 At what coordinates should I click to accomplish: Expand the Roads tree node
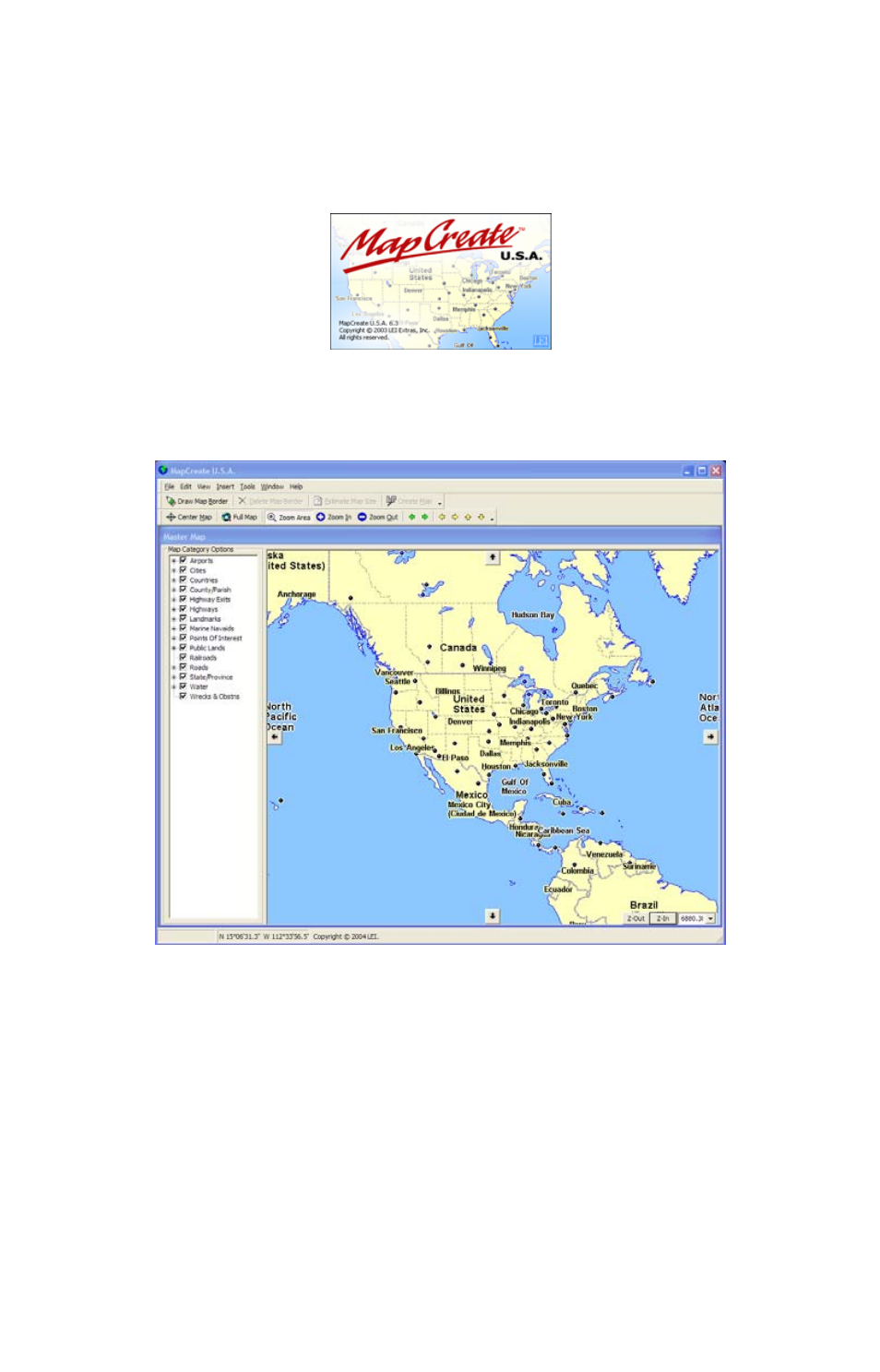tap(173, 667)
